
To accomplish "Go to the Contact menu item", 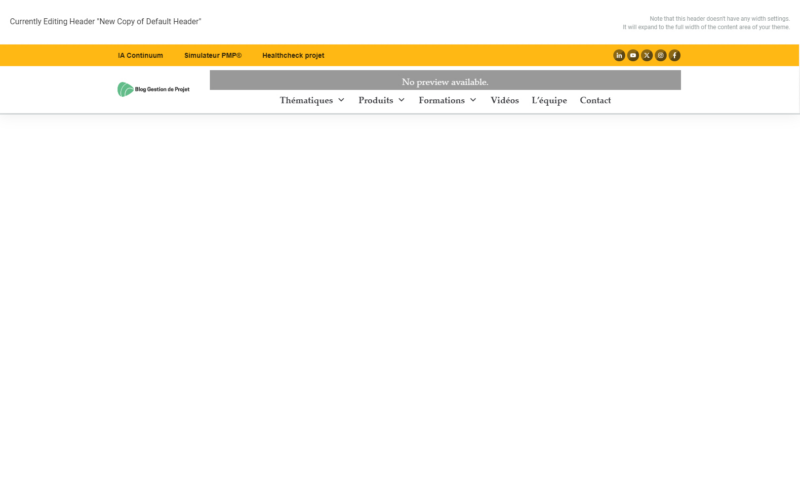I will click(x=595, y=101).
